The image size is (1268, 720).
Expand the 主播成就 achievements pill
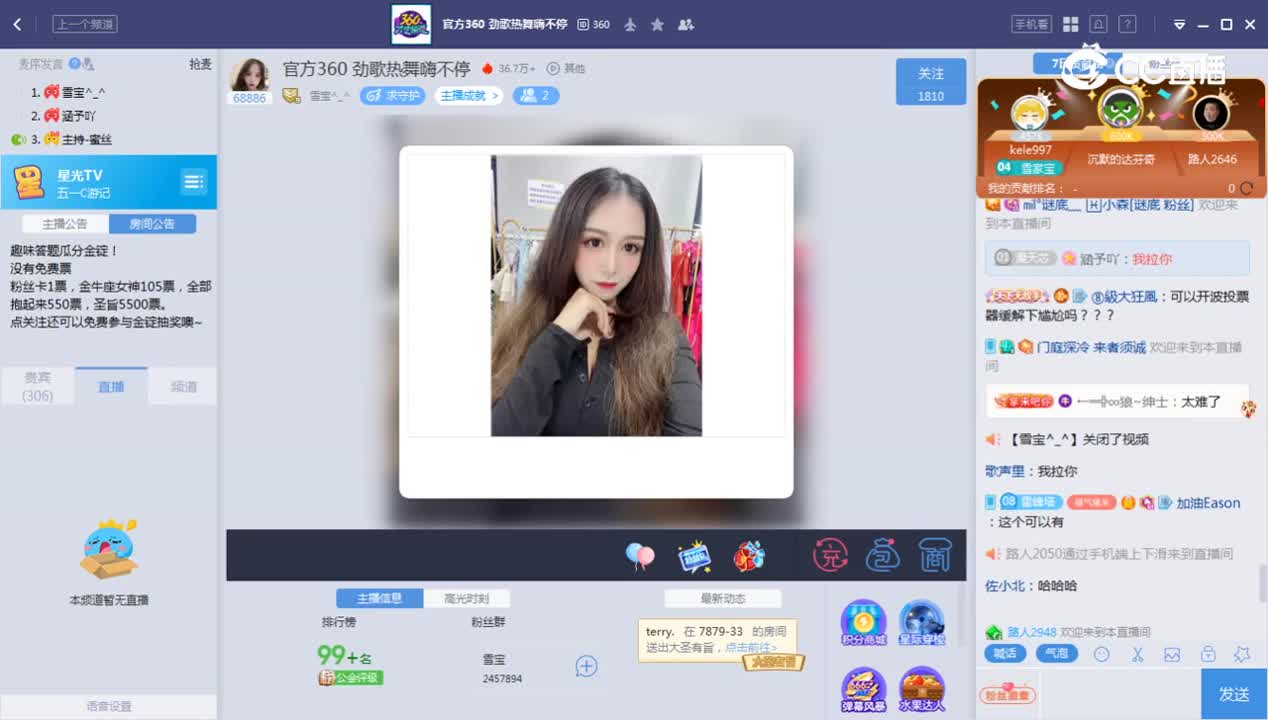click(469, 96)
